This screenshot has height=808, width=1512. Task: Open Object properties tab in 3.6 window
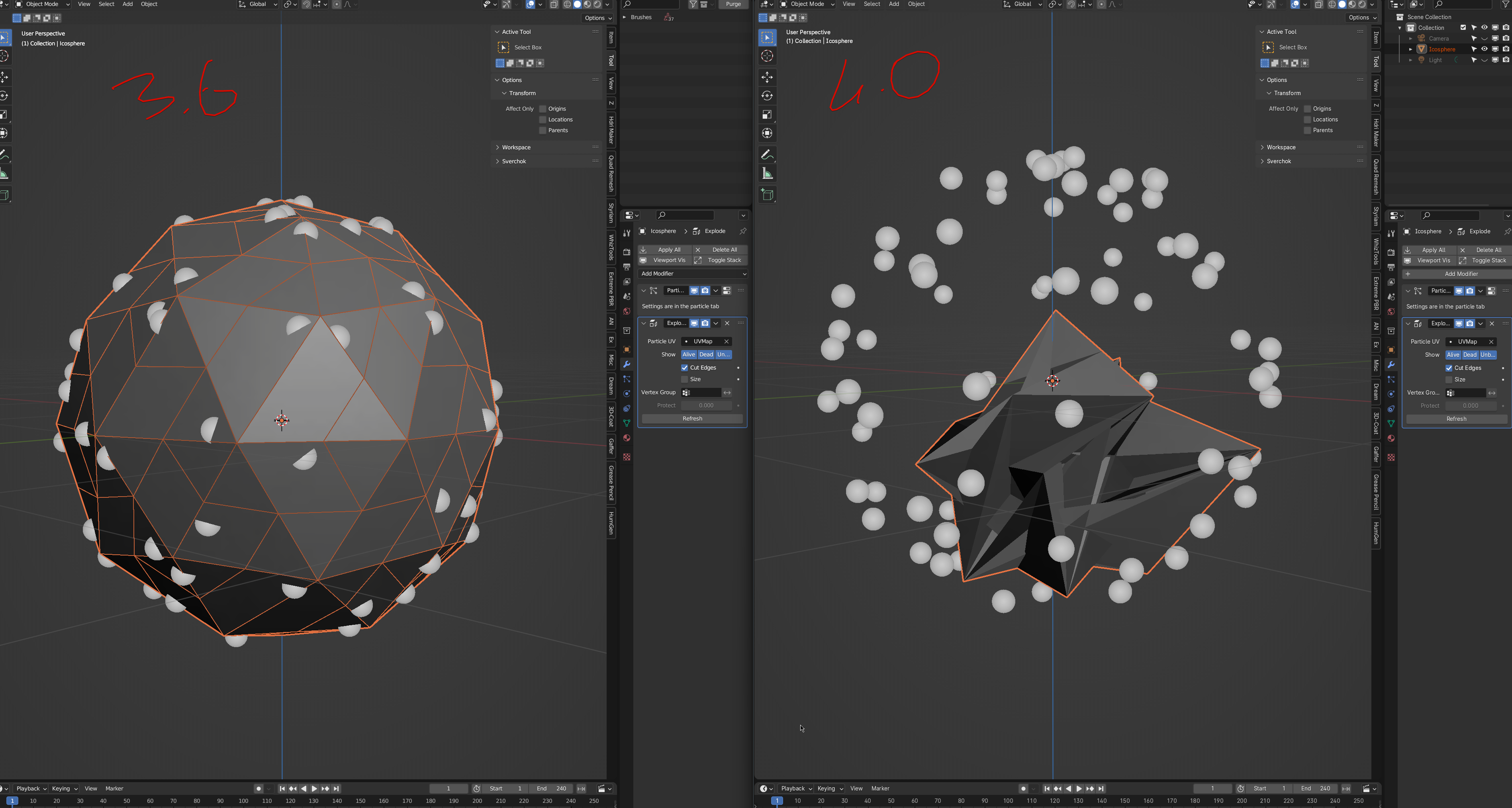point(627,349)
